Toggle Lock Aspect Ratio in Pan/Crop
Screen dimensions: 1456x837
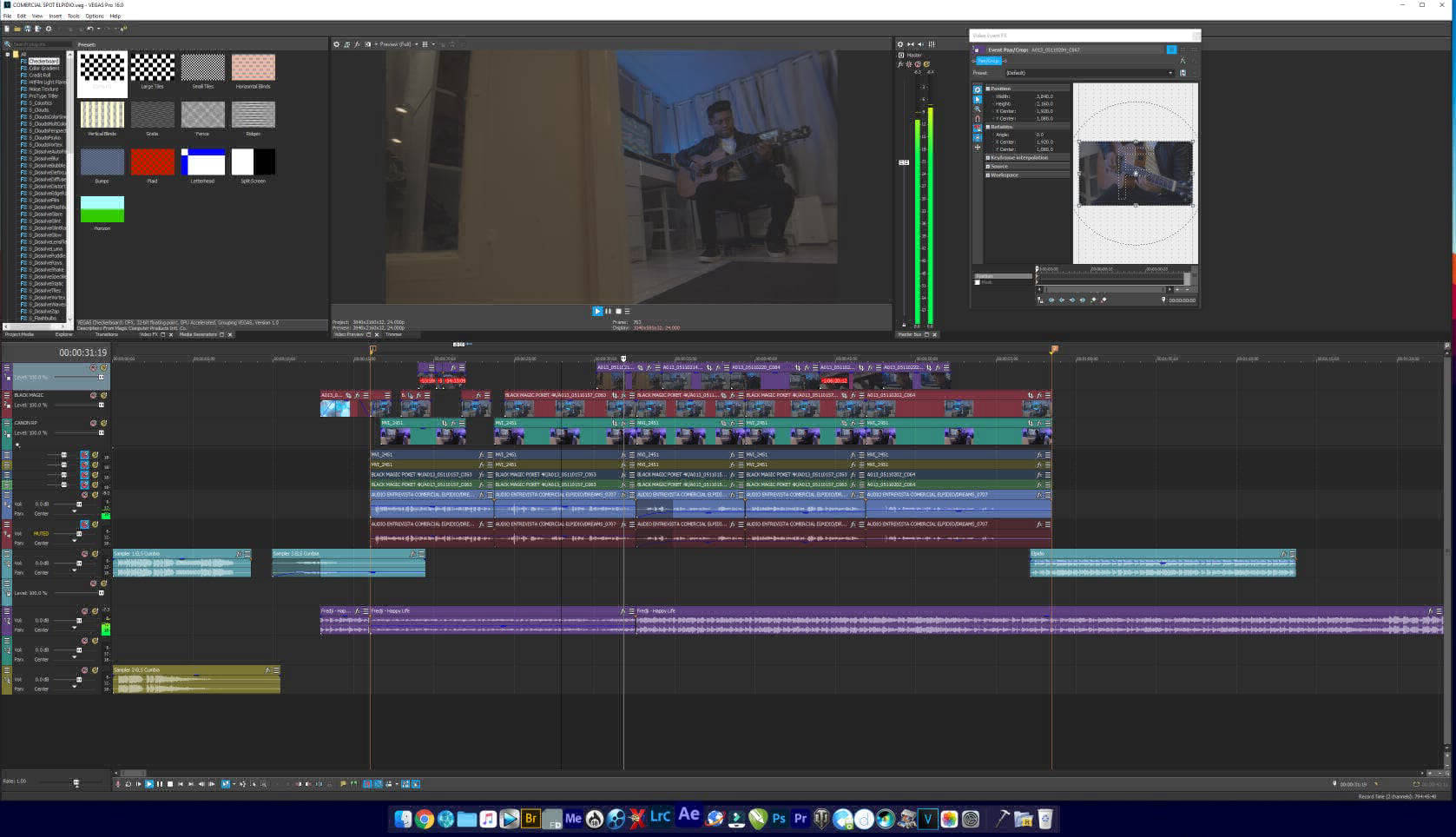click(978, 128)
